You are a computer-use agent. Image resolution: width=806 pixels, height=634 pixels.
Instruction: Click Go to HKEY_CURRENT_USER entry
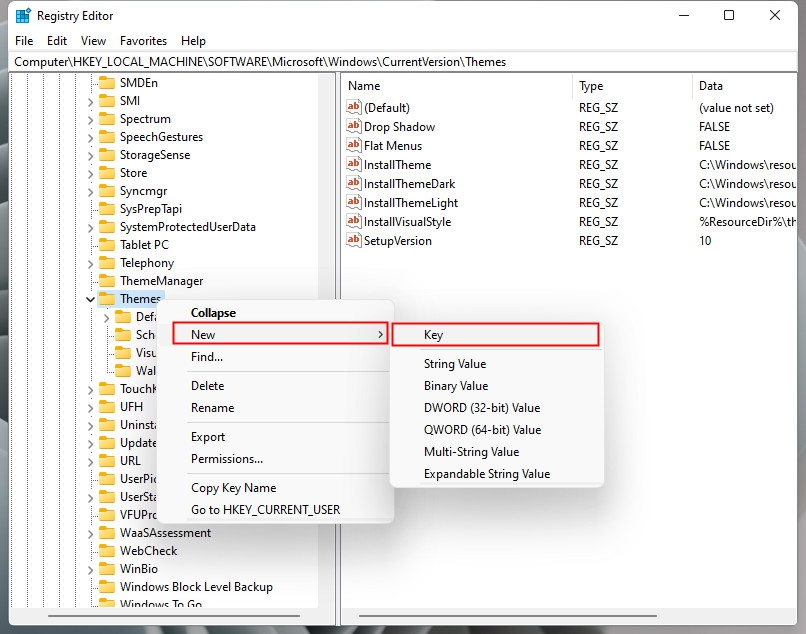coord(276,510)
